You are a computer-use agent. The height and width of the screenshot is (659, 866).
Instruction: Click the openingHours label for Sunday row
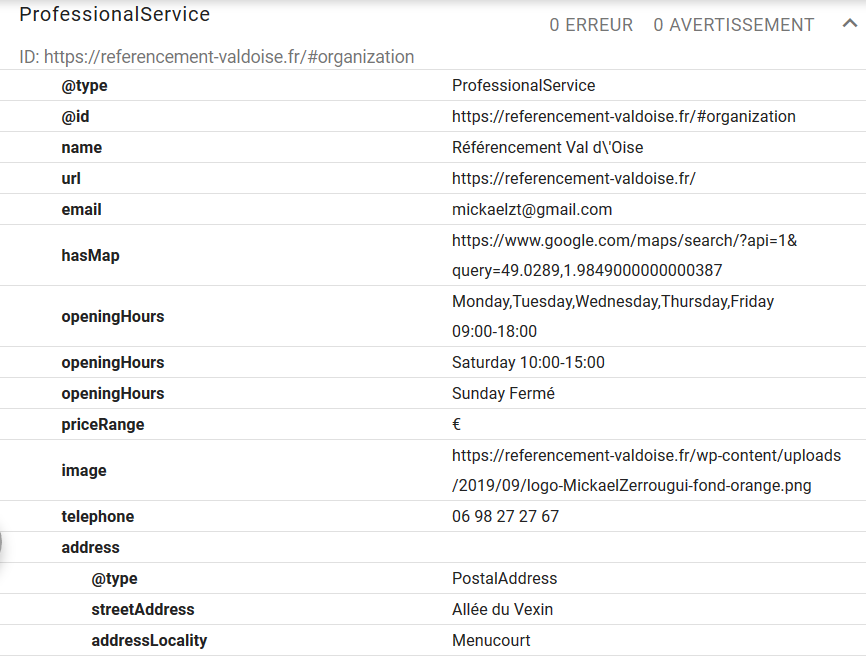coord(113,393)
